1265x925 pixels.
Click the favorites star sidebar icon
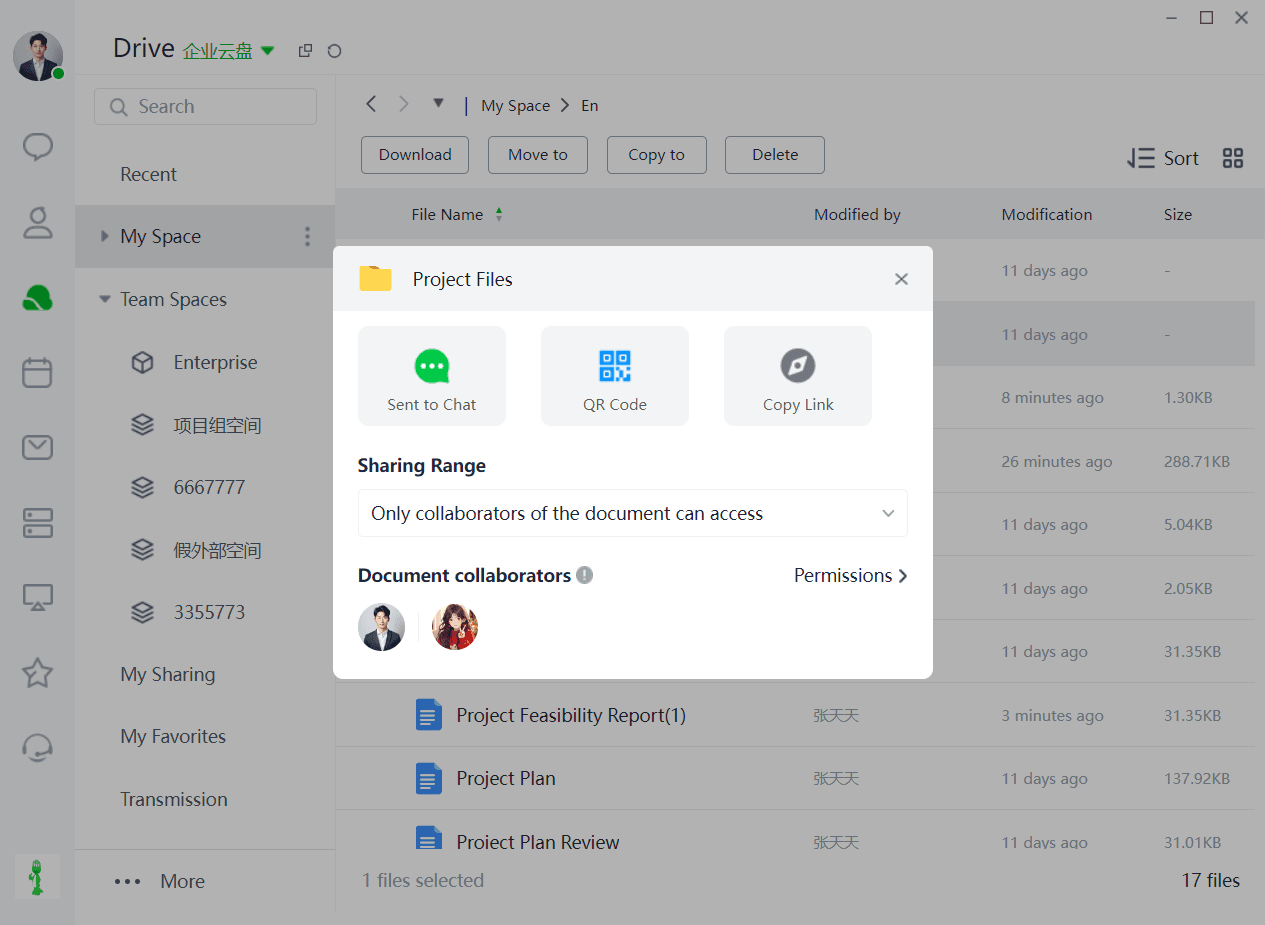(x=38, y=673)
